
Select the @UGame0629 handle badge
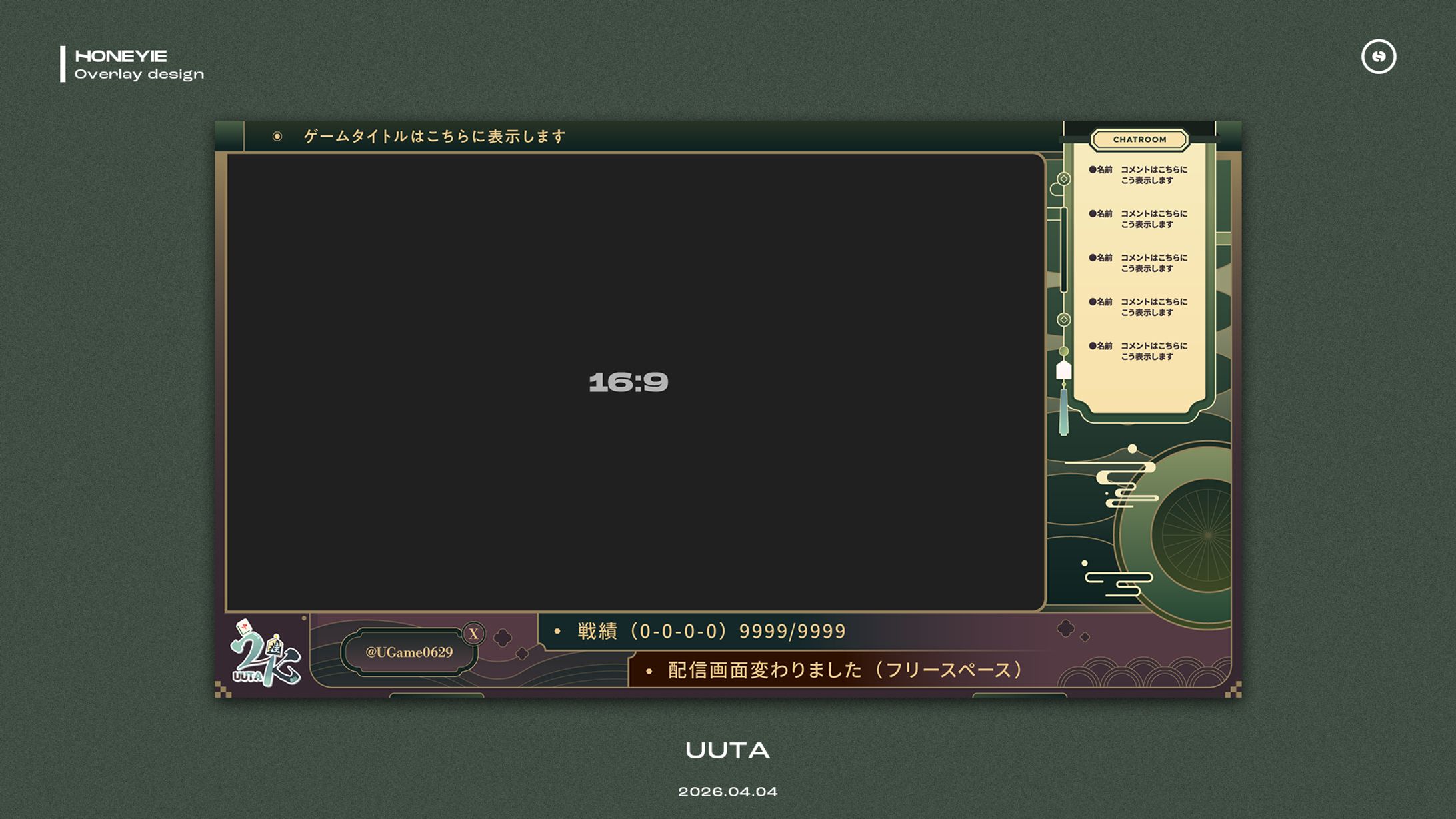pyautogui.click(x=409, y=652)
